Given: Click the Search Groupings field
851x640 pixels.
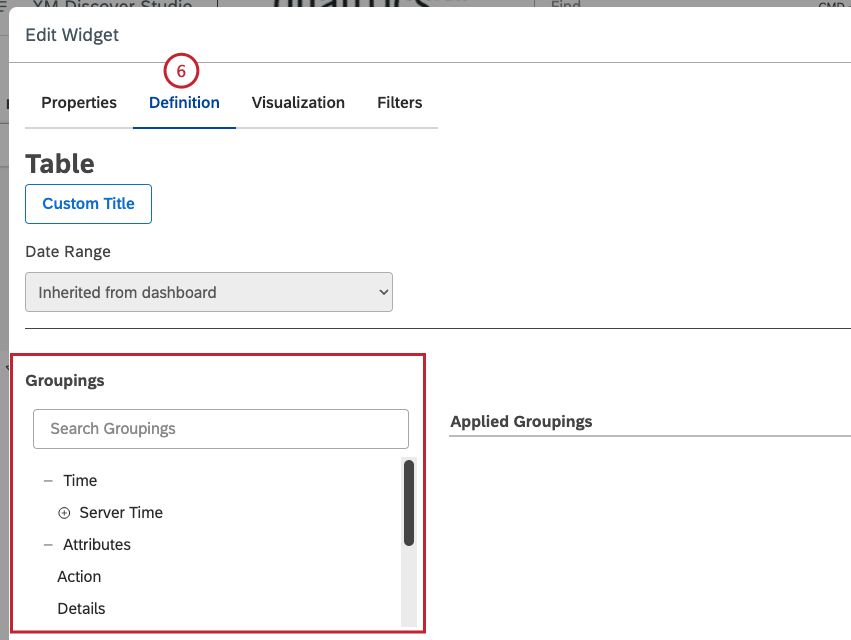Looking at the screenshot, I should (x=220, y=428).
